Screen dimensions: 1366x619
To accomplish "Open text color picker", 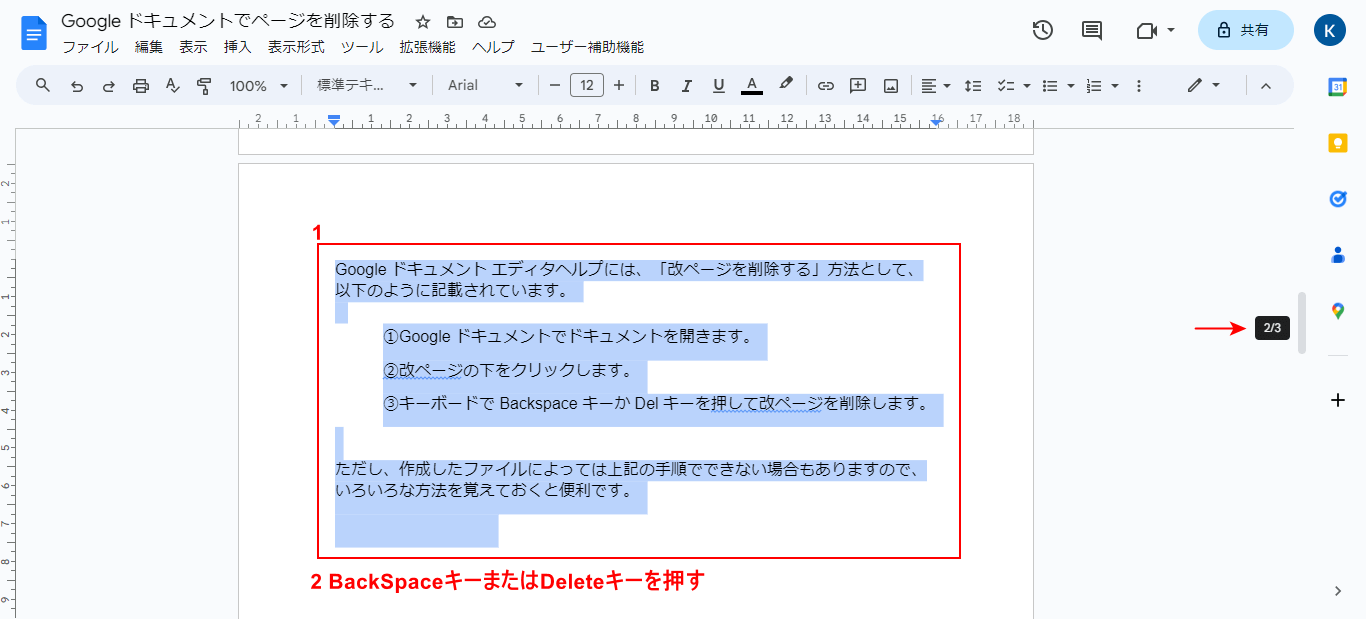I will (x=752, y=86).
